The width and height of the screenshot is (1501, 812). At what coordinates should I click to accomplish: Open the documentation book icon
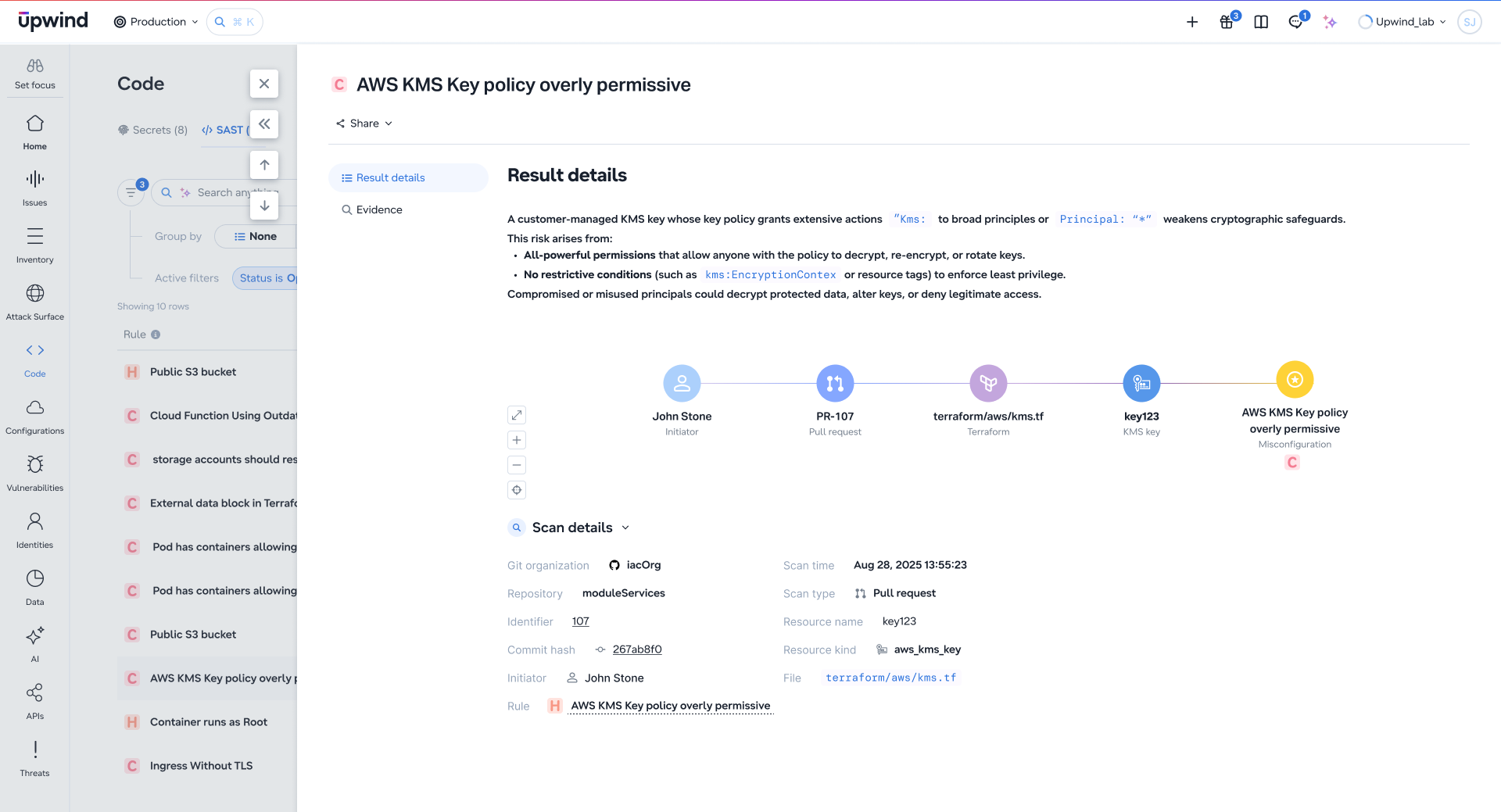(1261, 22)
